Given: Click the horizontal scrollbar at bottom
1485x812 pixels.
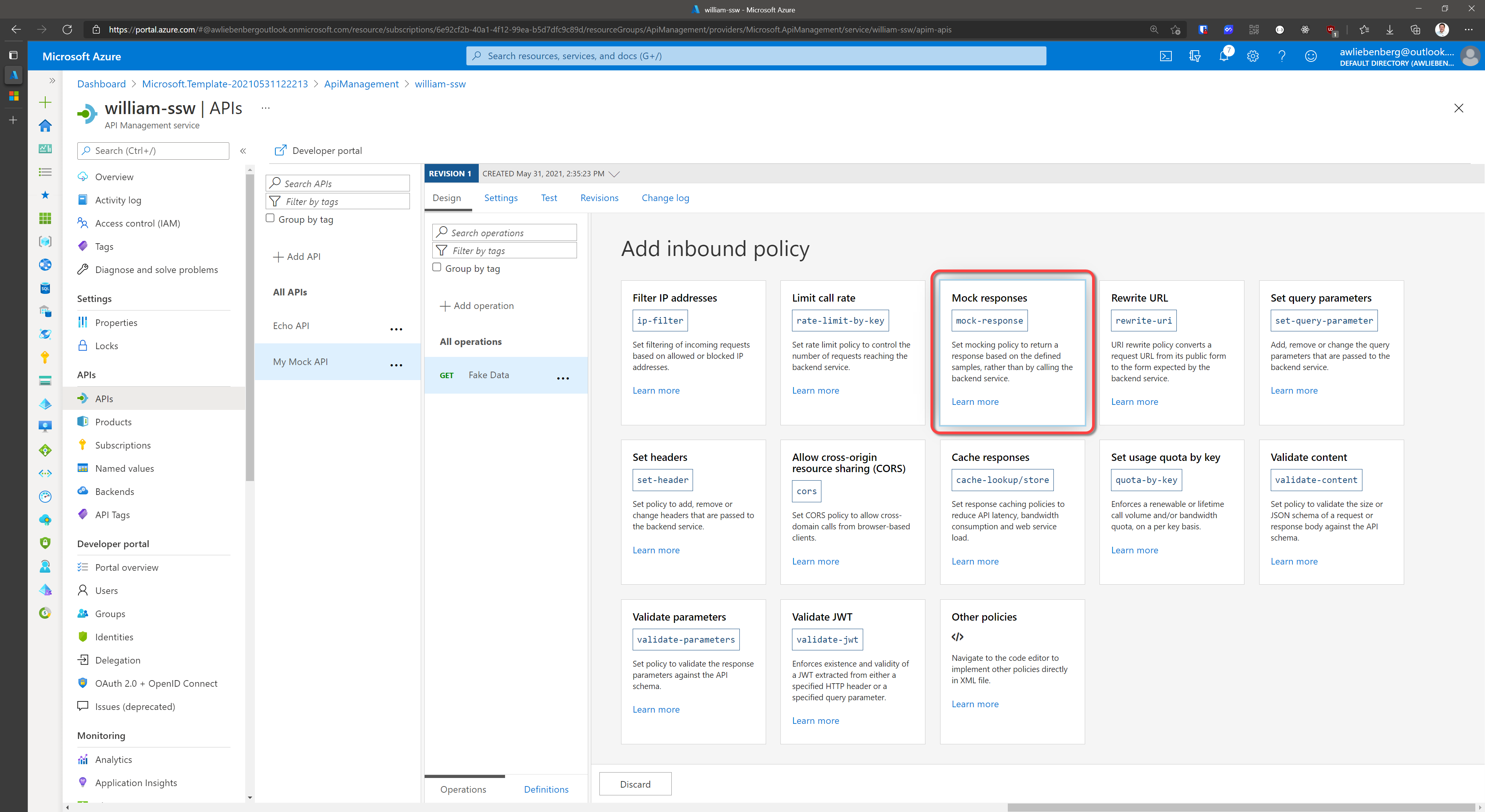Looking at the screenshot, I should [x=1239, y=807].
